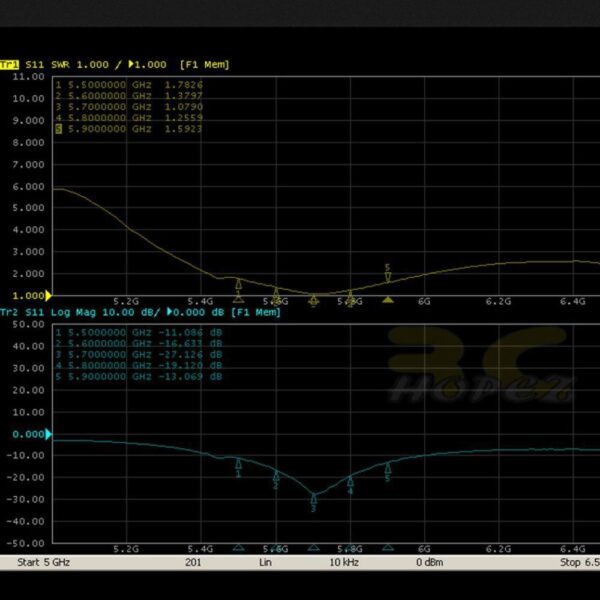Click Tr1 marker 2 row reading 1.3797

point(129,96)
